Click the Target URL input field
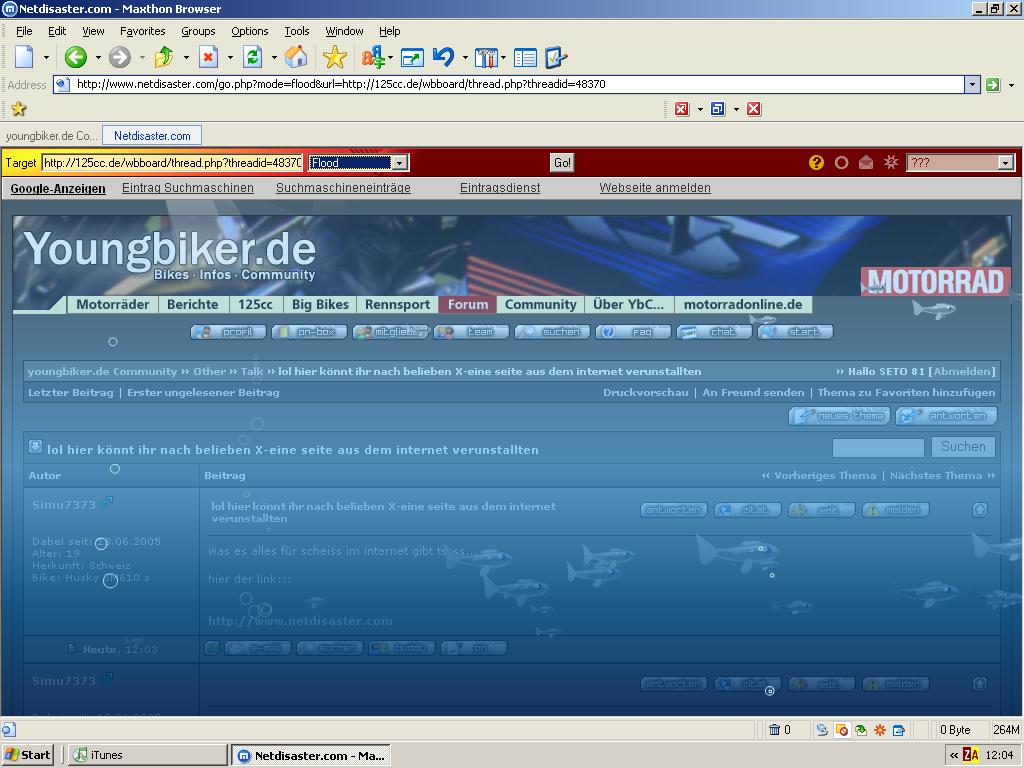The image size is (1024, 768). coord(172,163)
